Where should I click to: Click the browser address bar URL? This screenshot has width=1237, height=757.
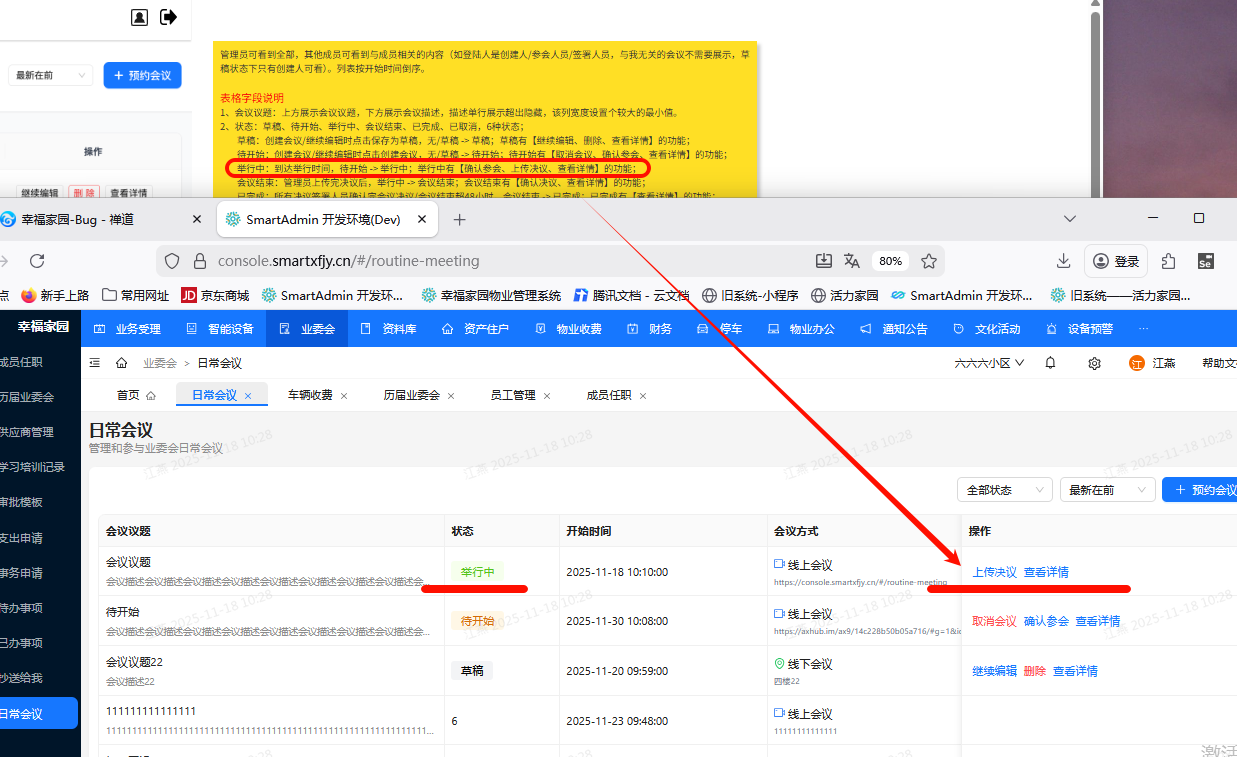pyautogui.click(x=348, y=261)
